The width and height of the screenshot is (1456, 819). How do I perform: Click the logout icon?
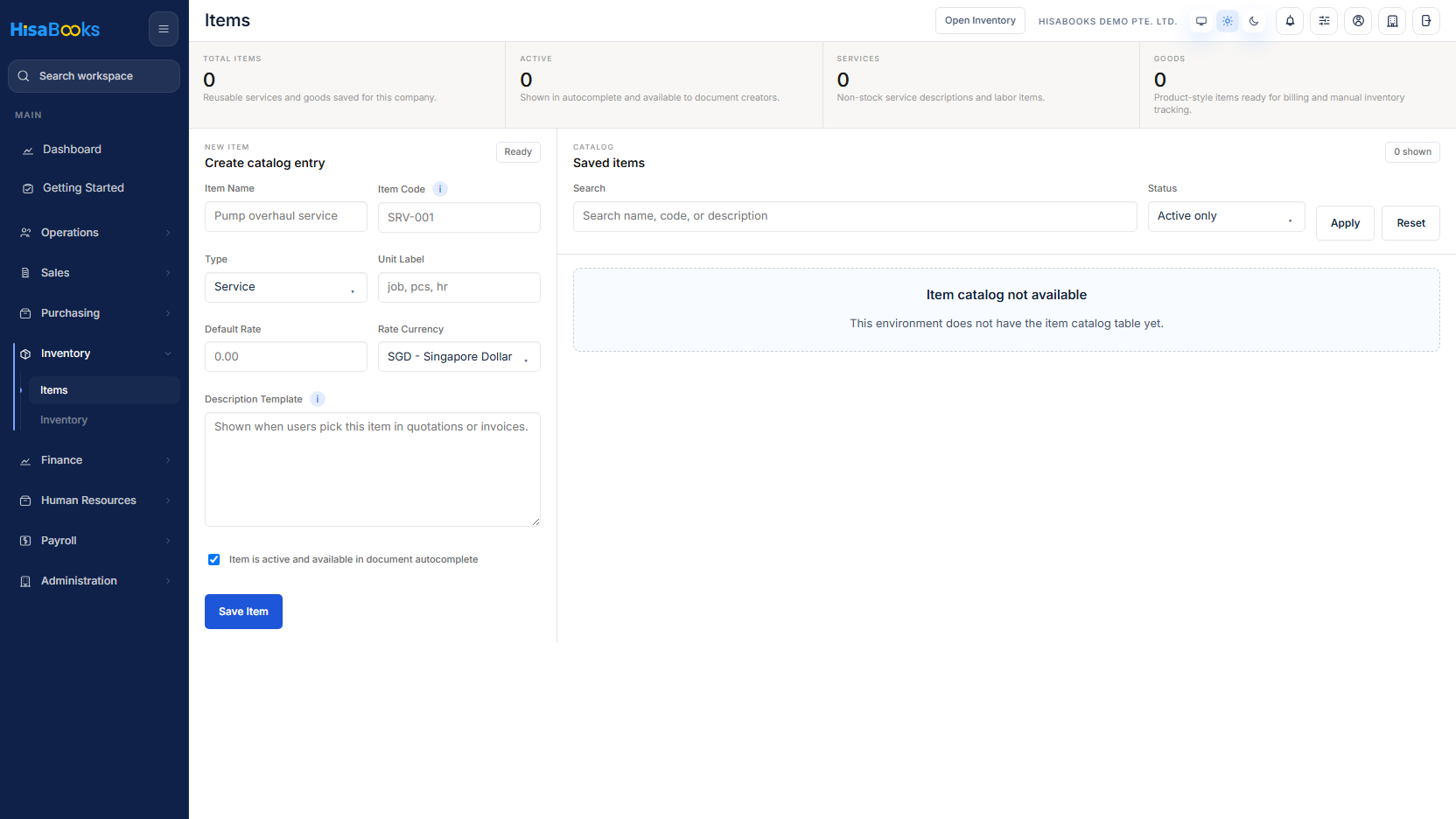1426,21
